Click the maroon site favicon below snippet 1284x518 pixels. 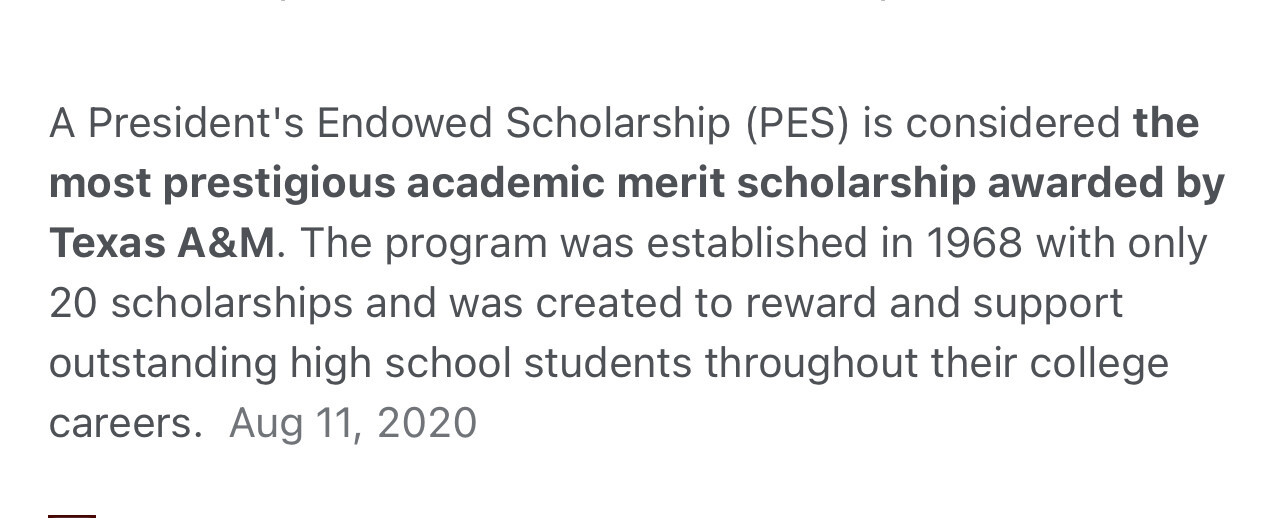(72, 515)
